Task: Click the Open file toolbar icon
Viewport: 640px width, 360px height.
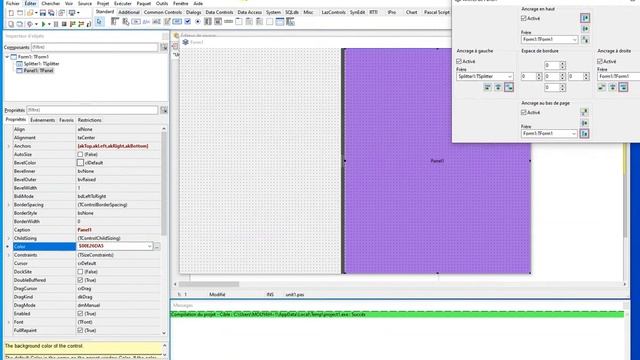Action: tap(30, 13)
